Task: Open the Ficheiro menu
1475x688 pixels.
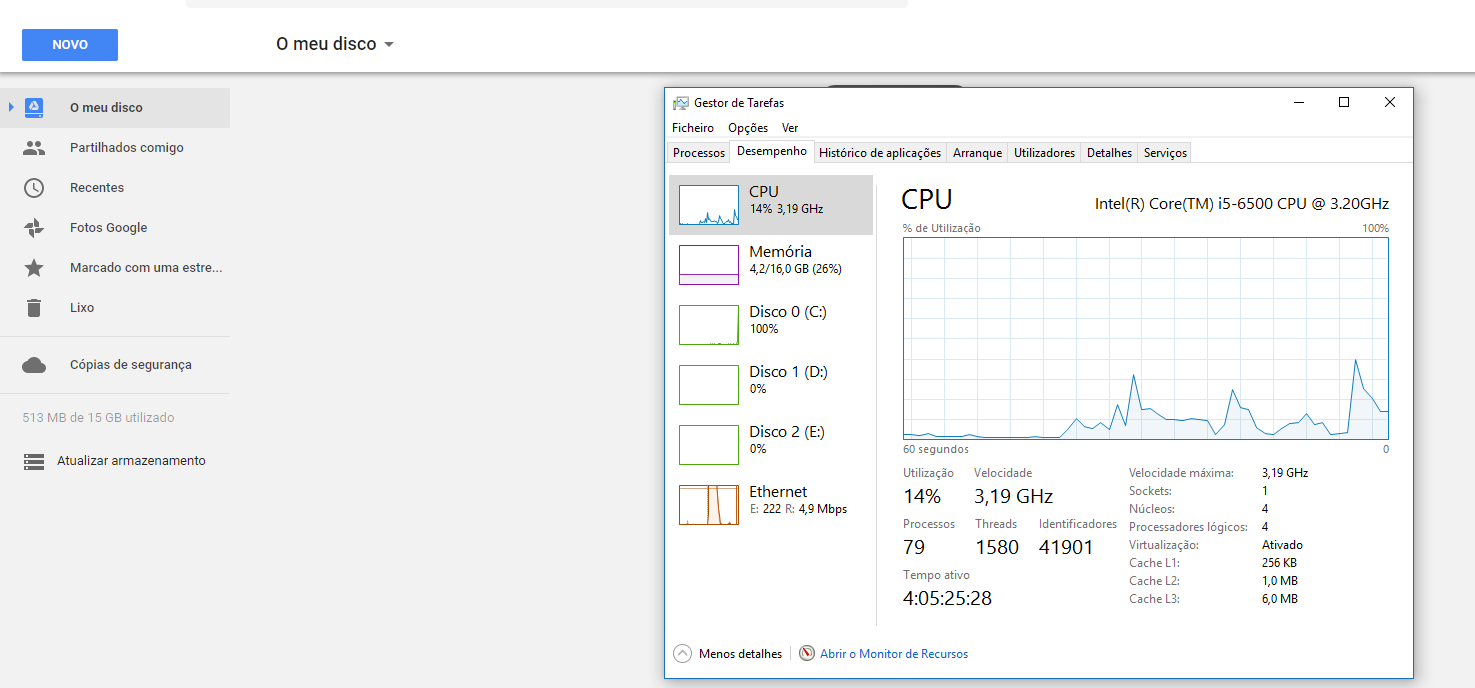Action: pyautogui.click(x=693, y=128)
